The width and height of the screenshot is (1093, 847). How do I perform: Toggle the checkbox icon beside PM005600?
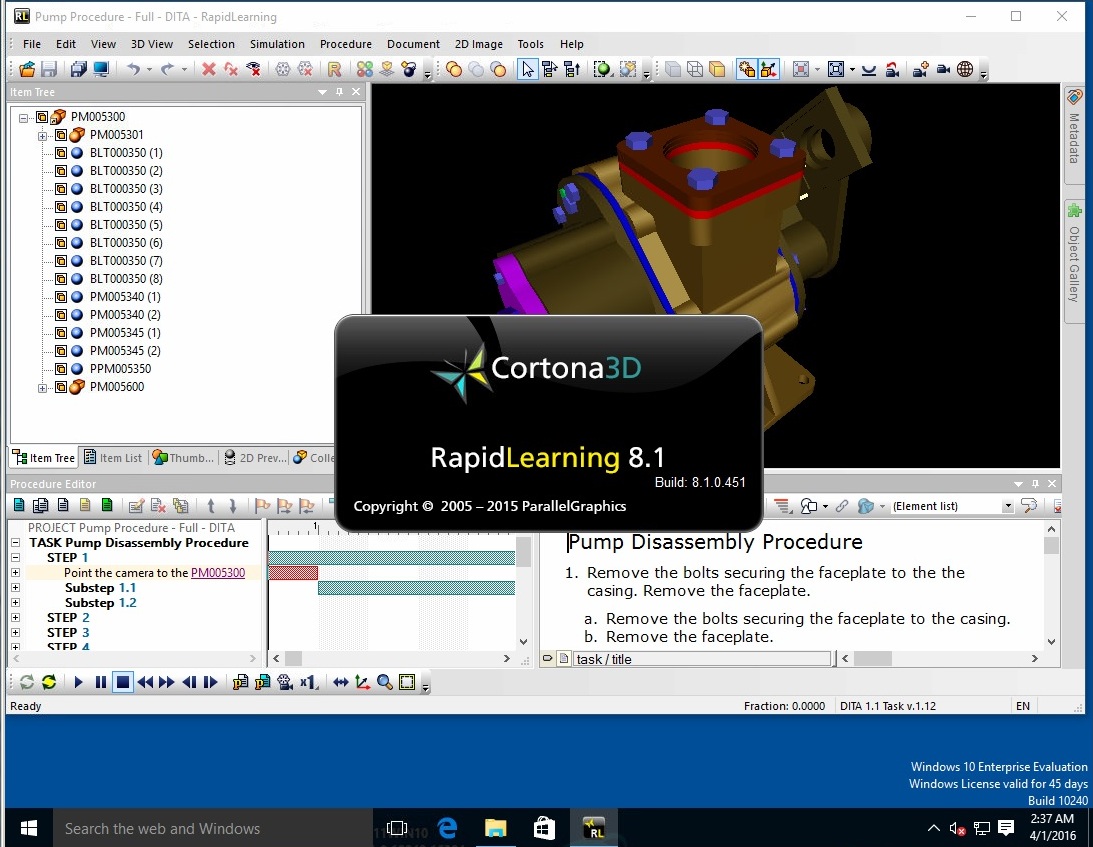click(61, 387)
